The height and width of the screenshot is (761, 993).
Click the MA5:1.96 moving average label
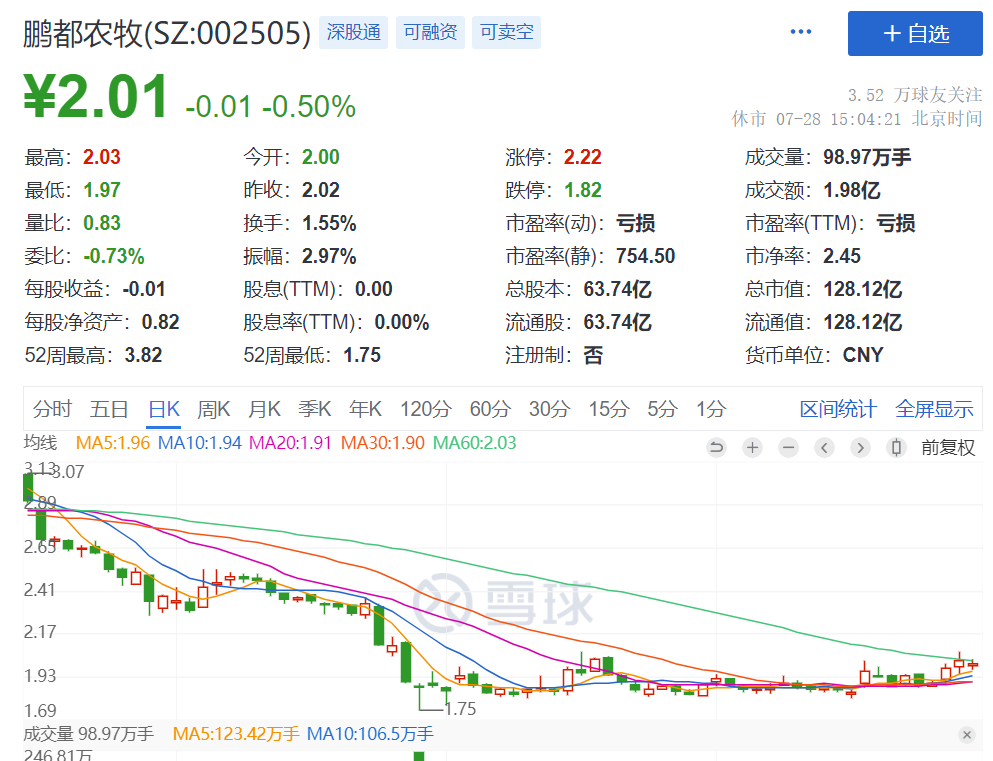[x=113, y=443]
